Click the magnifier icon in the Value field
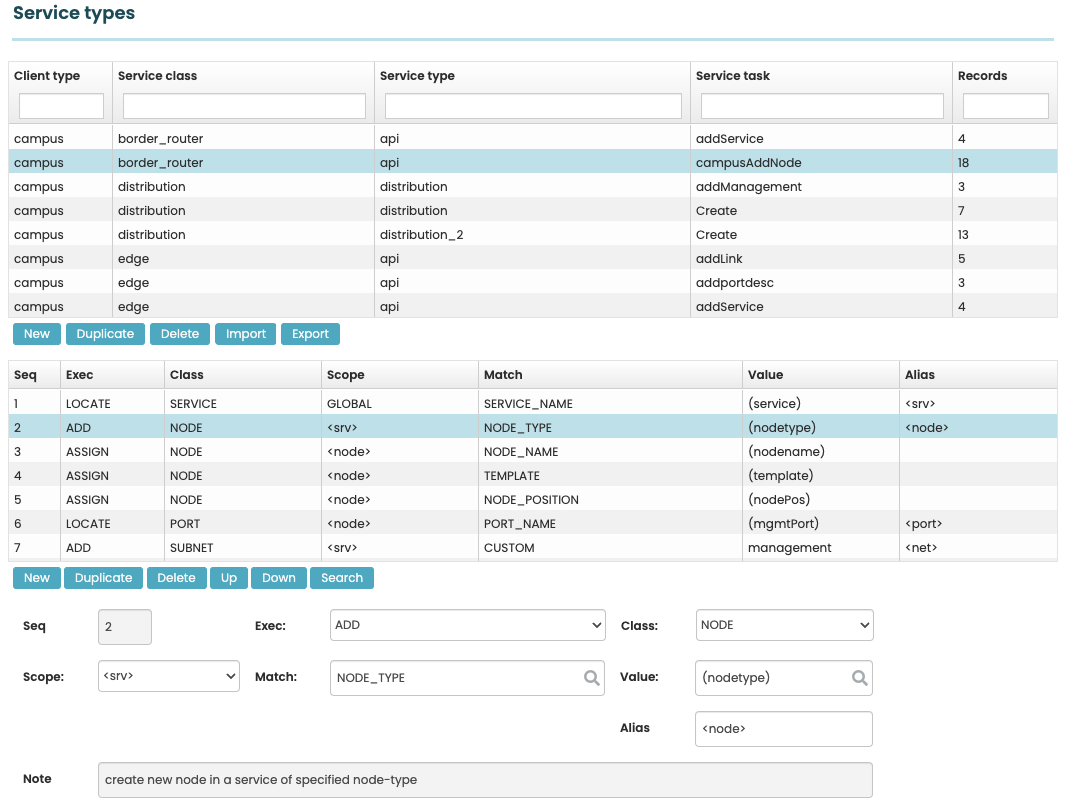1068x806 pixels. pyautogui.click(x=858, y=677)
